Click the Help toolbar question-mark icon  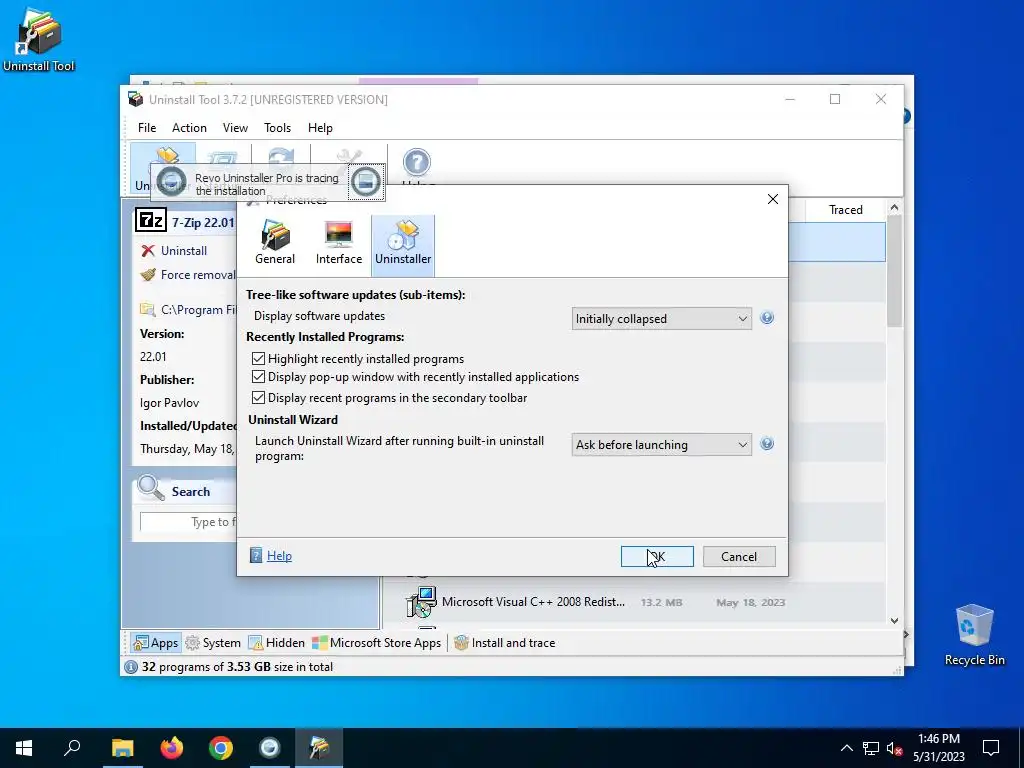[417, 163]
